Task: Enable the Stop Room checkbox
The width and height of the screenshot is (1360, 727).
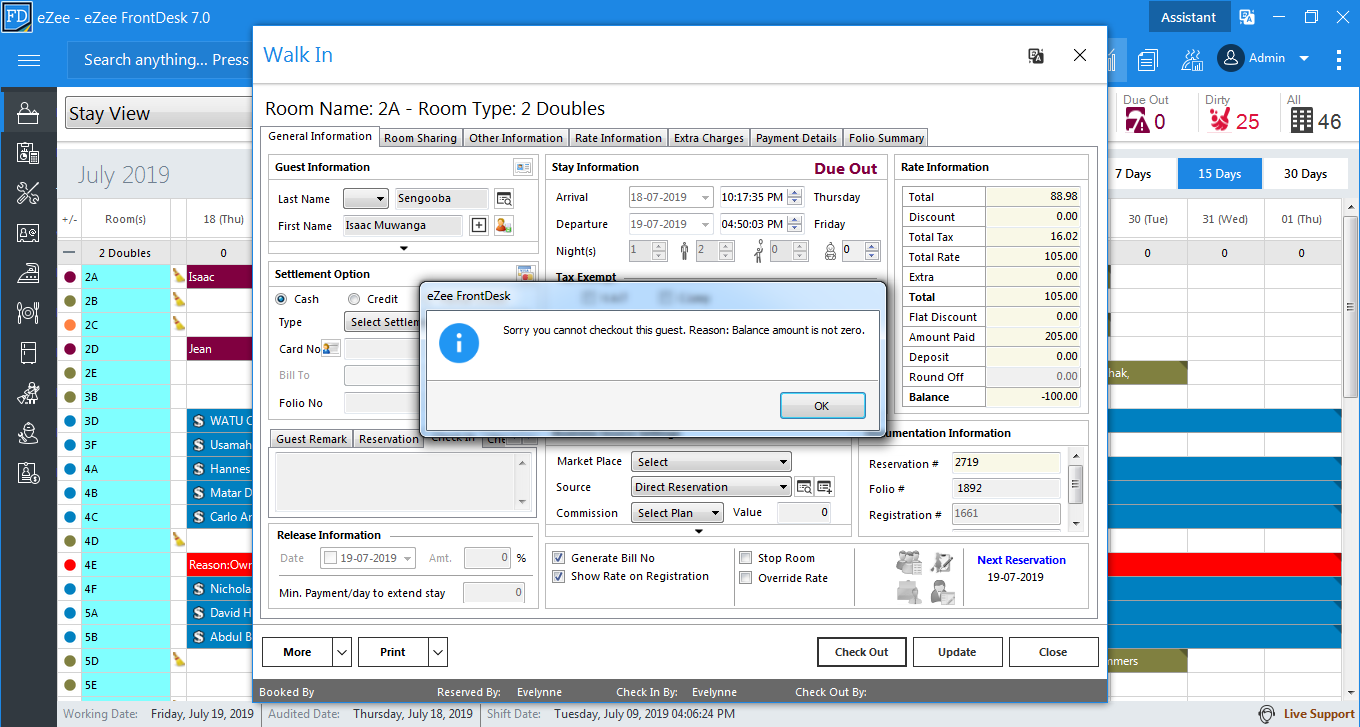Action: pos(746,558)
